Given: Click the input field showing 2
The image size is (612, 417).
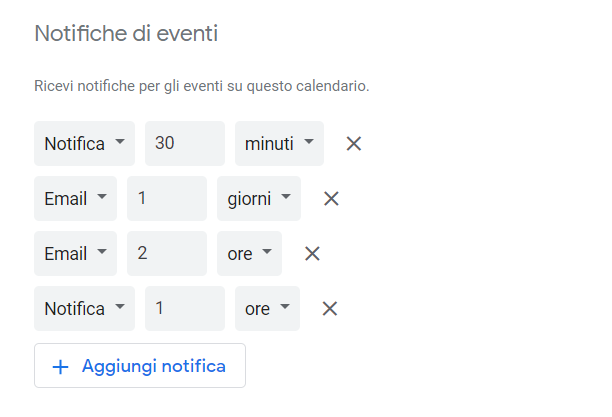Looking at the screenshot, I should tap(166, 254).
